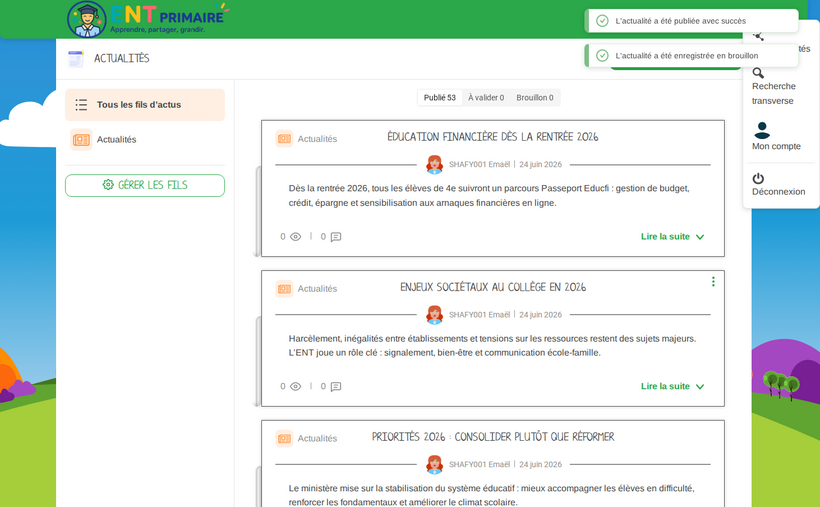The height and width of the screenshot is (507, 820).
Task: Open article Éducation financière dès la rentrée 2026
Action: (x=493, y=137)
